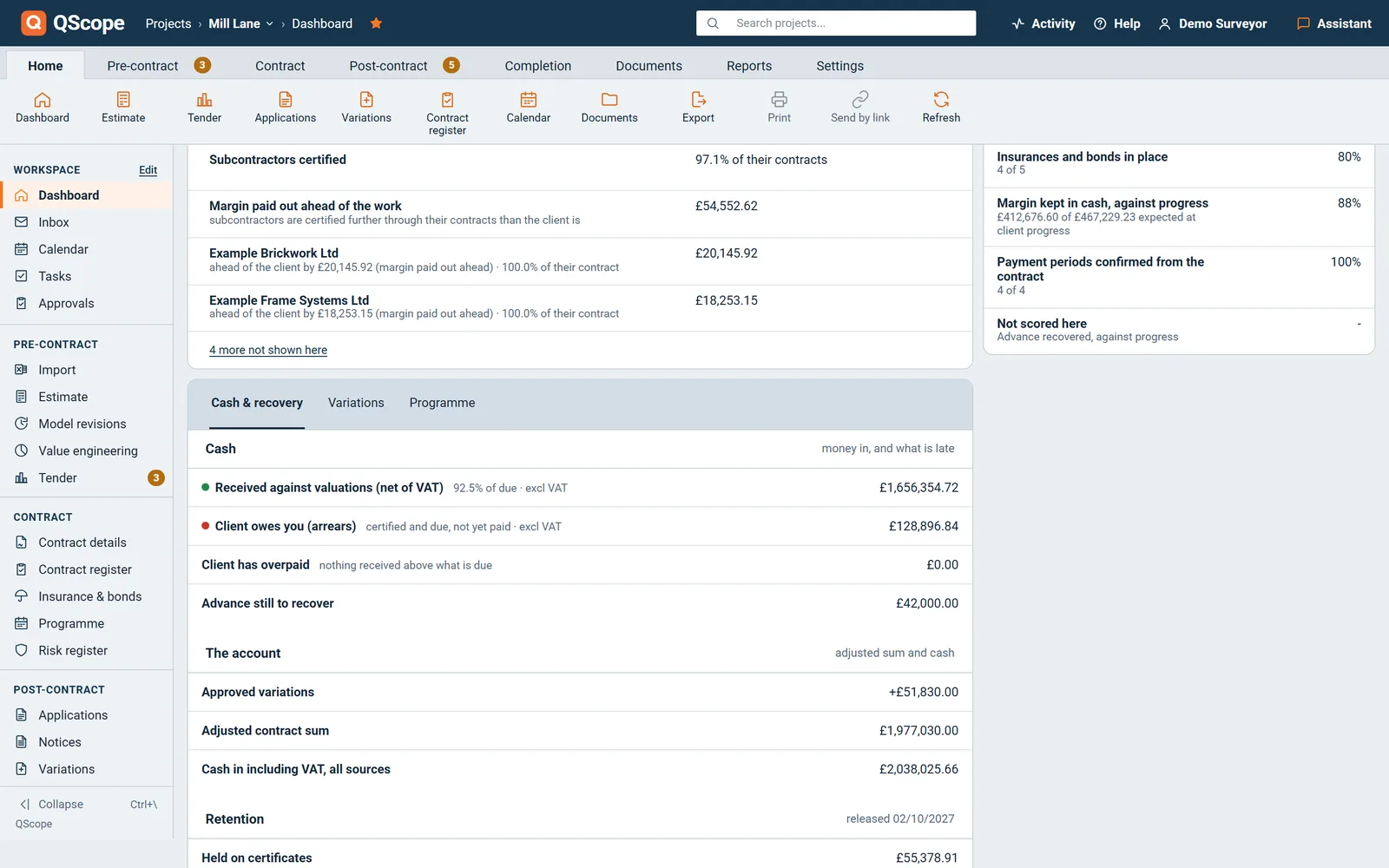Open Approvals in the sidebar
Viewport: 1389px width, 868px height.
tap(87, 303)
